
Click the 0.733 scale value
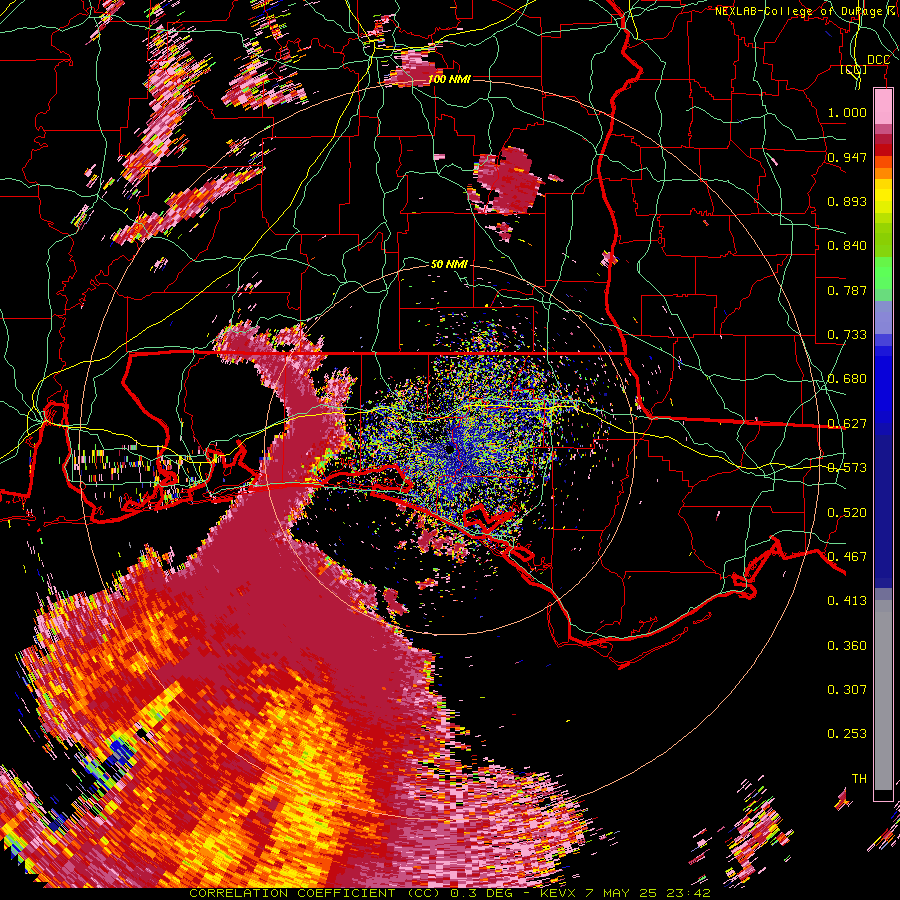(x=847, y=335)
